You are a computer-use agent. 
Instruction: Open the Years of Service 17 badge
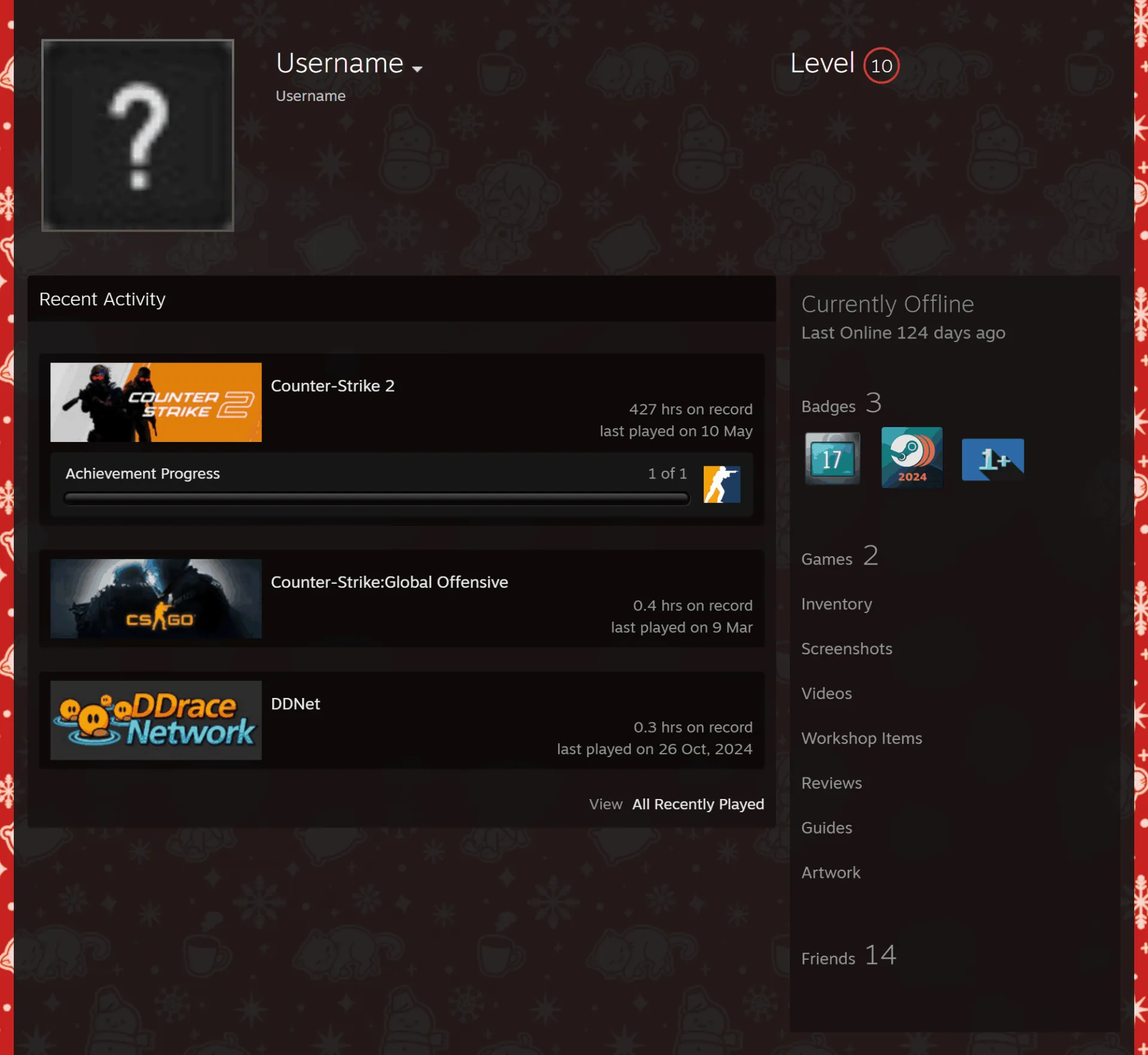[x=832, y=458]
